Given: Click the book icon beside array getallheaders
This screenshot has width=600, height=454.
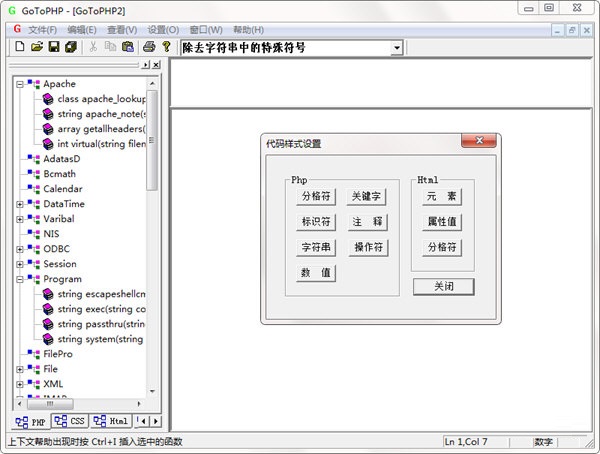Looking at the screenshot, I should (x=48, y=129).
